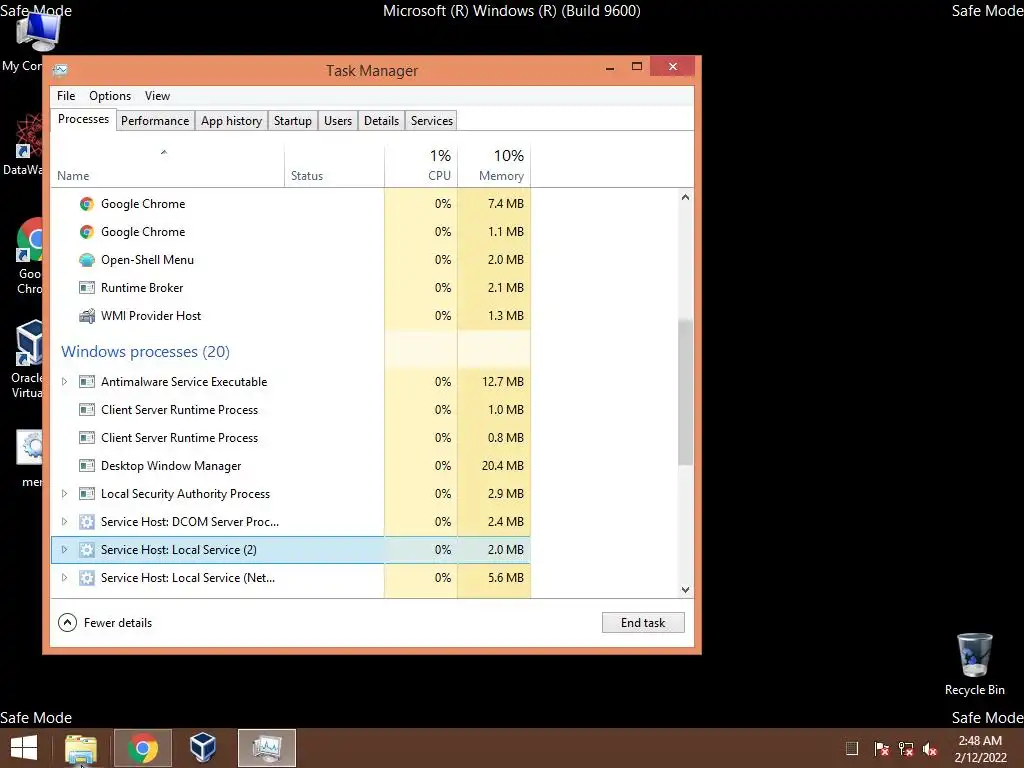Click the first Google Chrome process icon
Image resolution: width=1024 pixels, height=768 pixels.
click(x=86, y=204)
